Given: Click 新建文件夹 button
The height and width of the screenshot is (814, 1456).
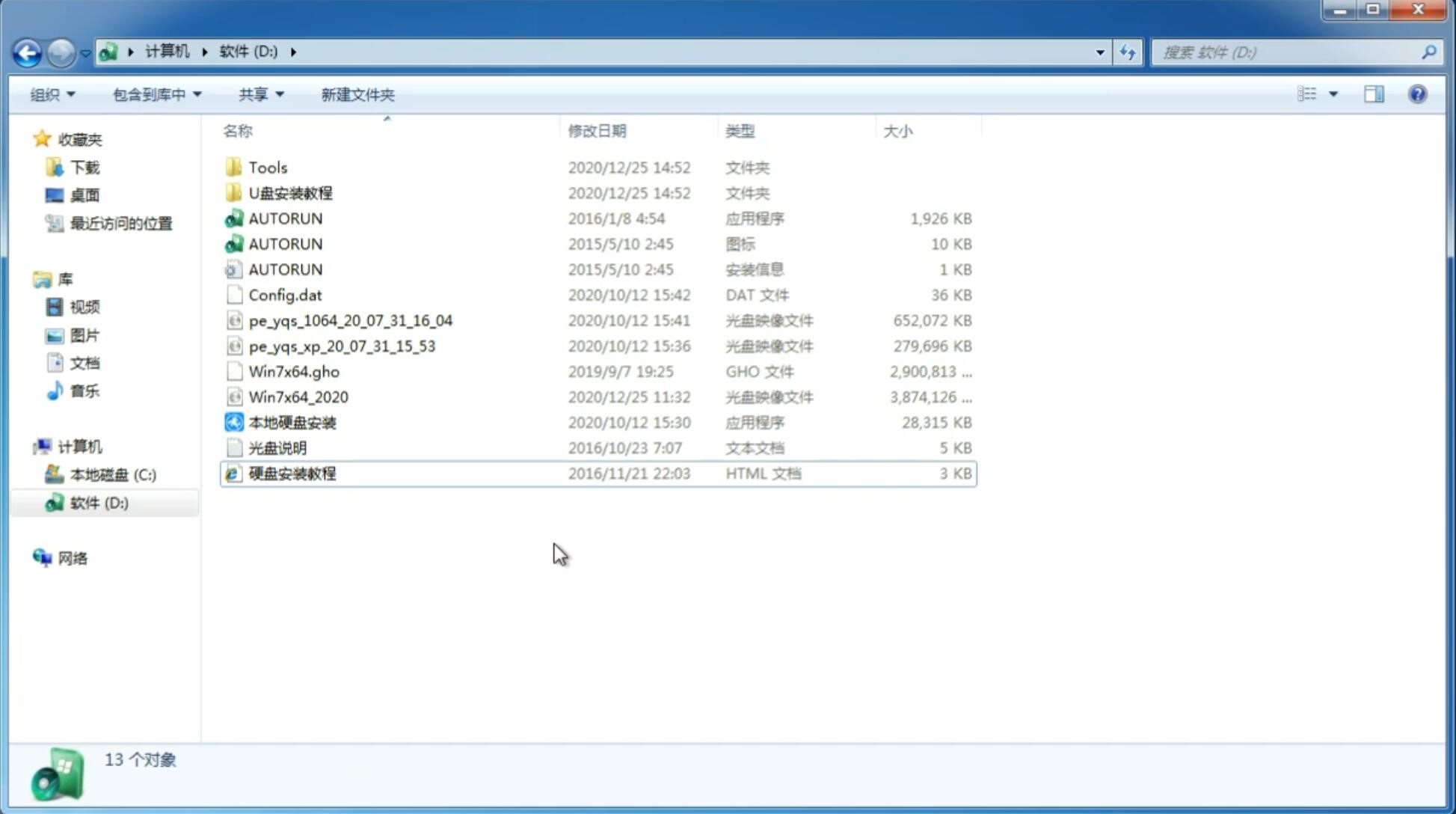Looking at the screenshot, I should pyautogui.click(x=358, y=94).
